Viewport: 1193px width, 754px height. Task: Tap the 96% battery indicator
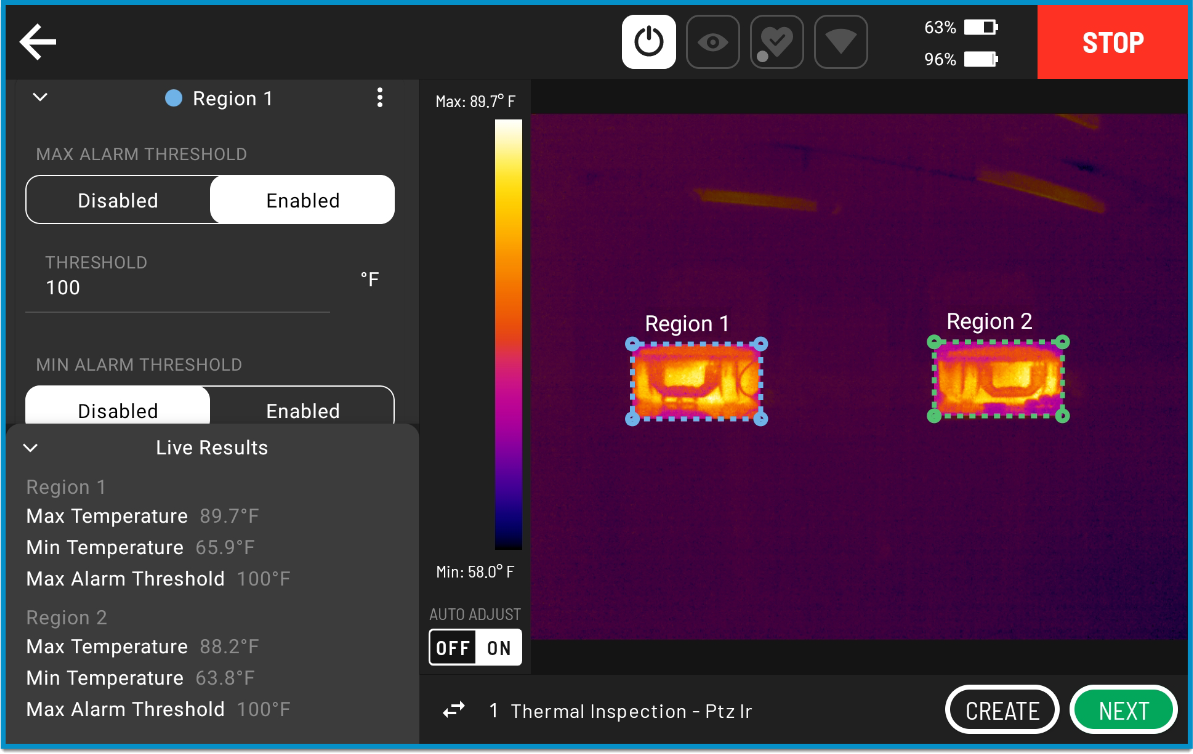[x=960, y=59]
